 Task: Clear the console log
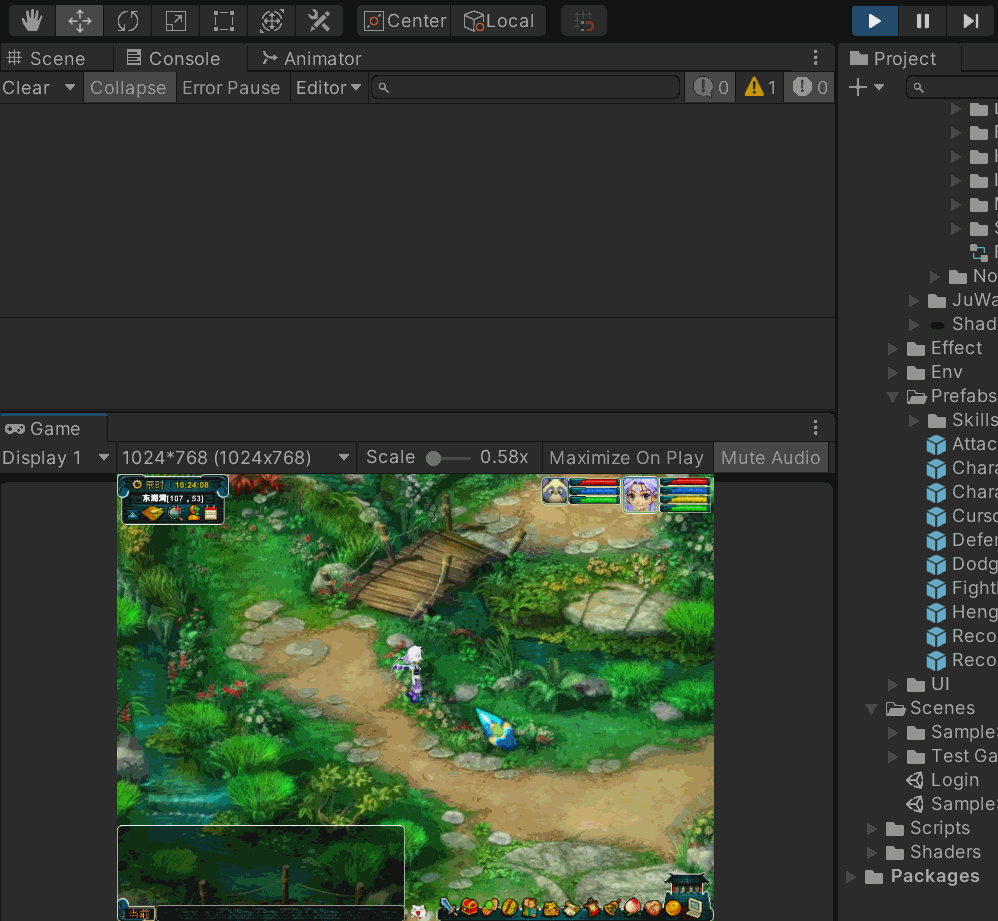[26, 88]
